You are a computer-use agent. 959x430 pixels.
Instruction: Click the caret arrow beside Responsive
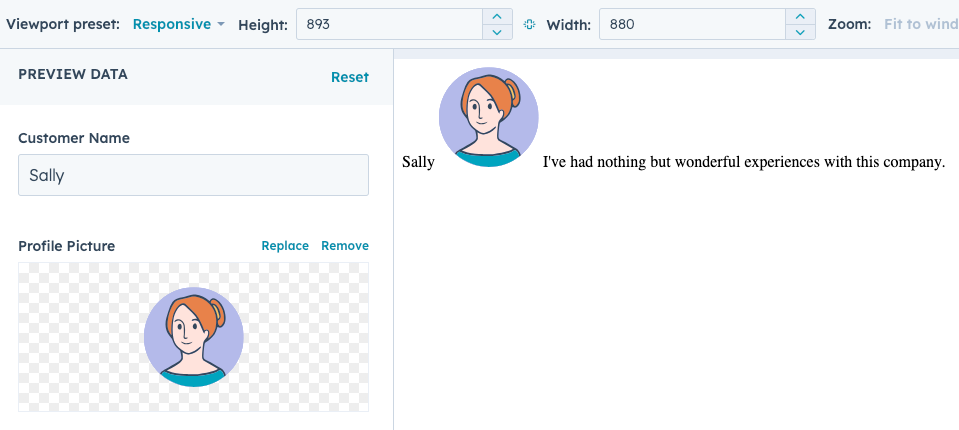click(x=220, y=24)
